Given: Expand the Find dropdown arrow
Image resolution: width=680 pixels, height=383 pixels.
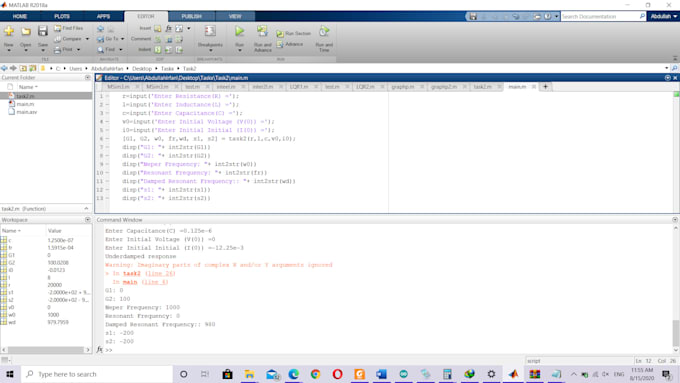Looking at the screenshot, I should pos(121,50).
